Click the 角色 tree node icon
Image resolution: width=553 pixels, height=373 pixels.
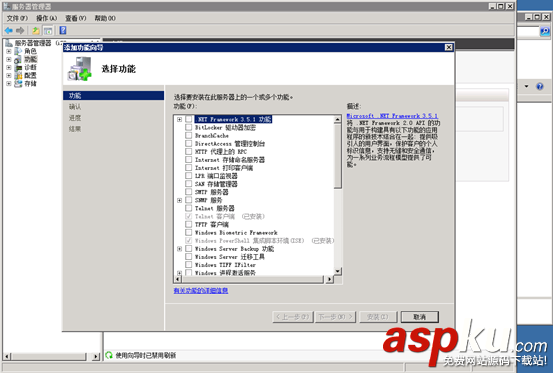pos(18,51)
